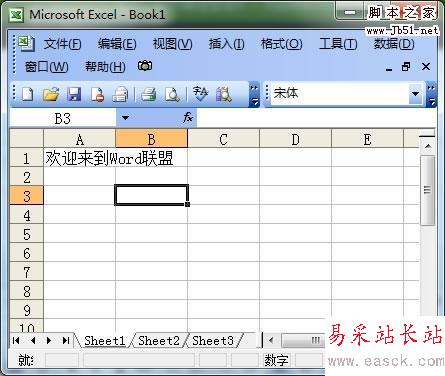Open the font name dropdown arrow
The image size is (445, 376).
tap(415, 94)
